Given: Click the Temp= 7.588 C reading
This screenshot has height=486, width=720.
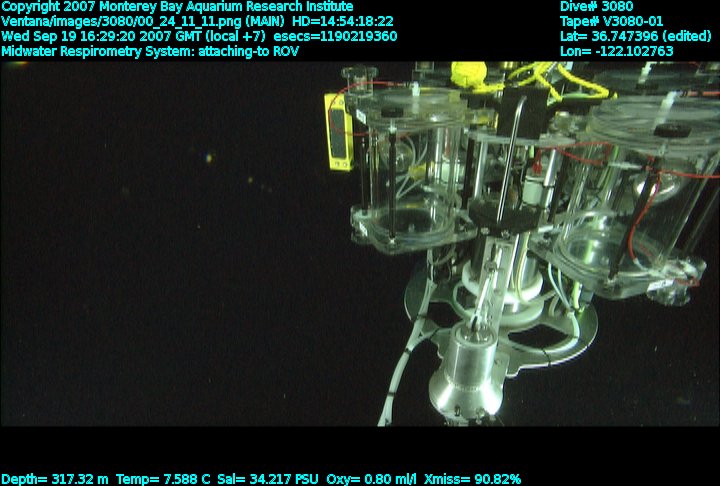Looking at the screenshot, I should point(164,479).
